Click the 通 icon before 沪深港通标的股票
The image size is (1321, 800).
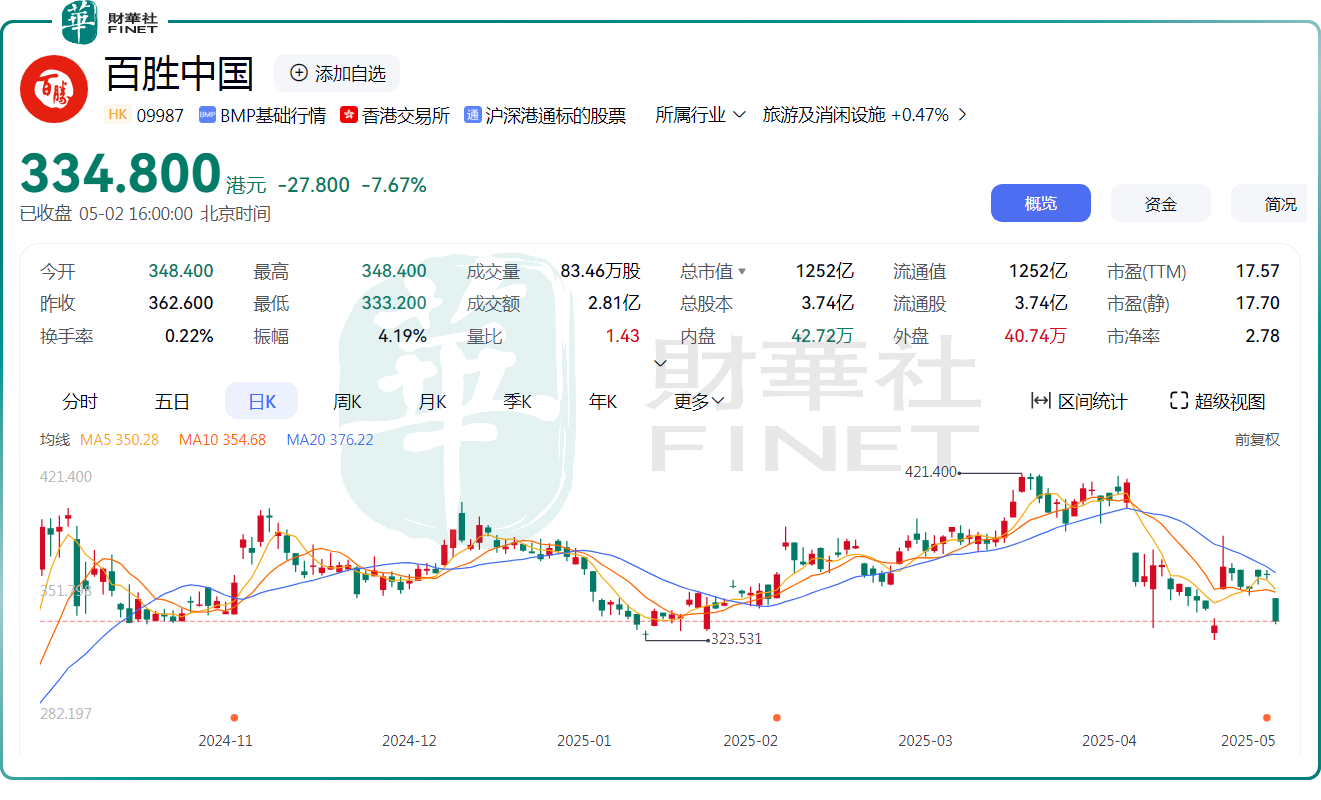(x=473, y=115)
